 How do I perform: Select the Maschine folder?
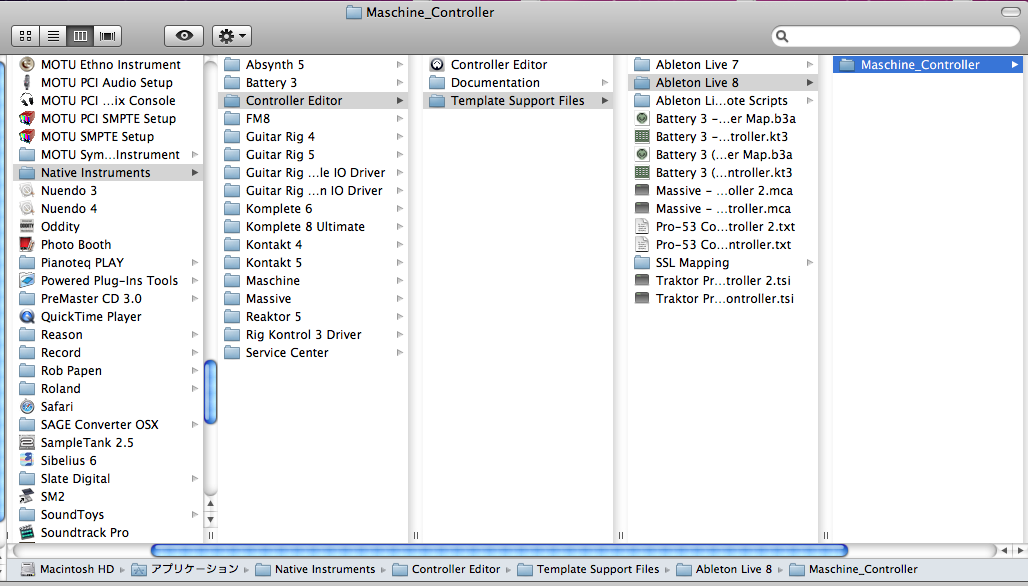(313, 281)
